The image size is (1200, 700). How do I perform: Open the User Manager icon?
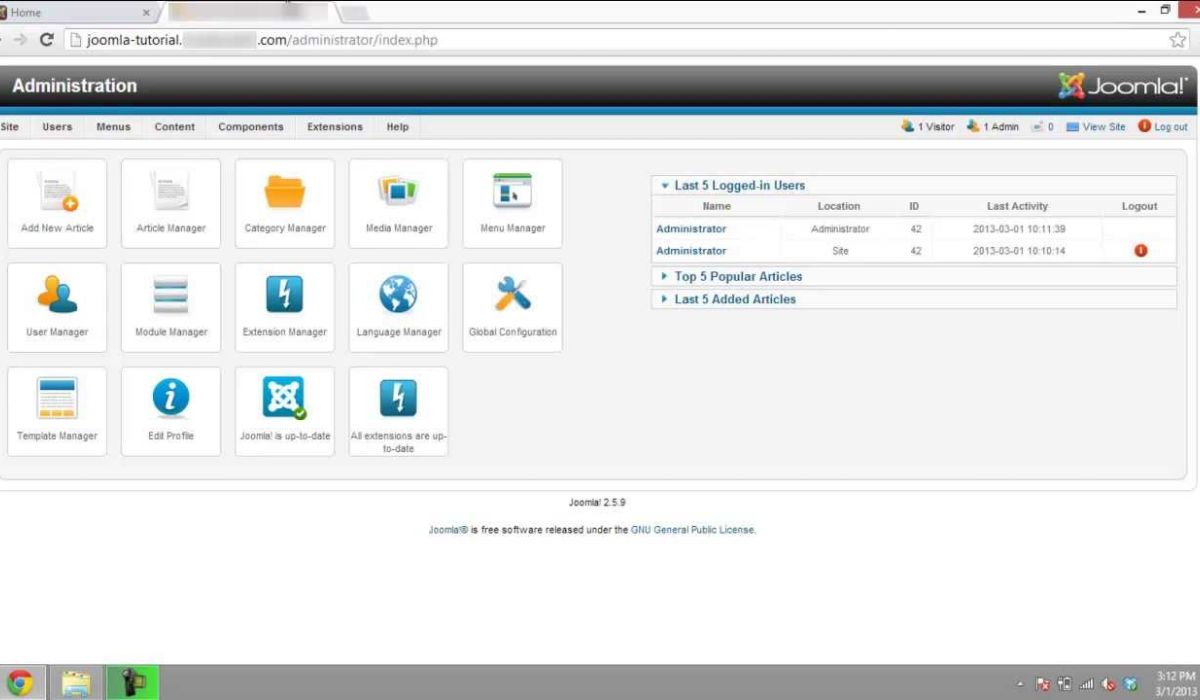[x=57, y=307]
